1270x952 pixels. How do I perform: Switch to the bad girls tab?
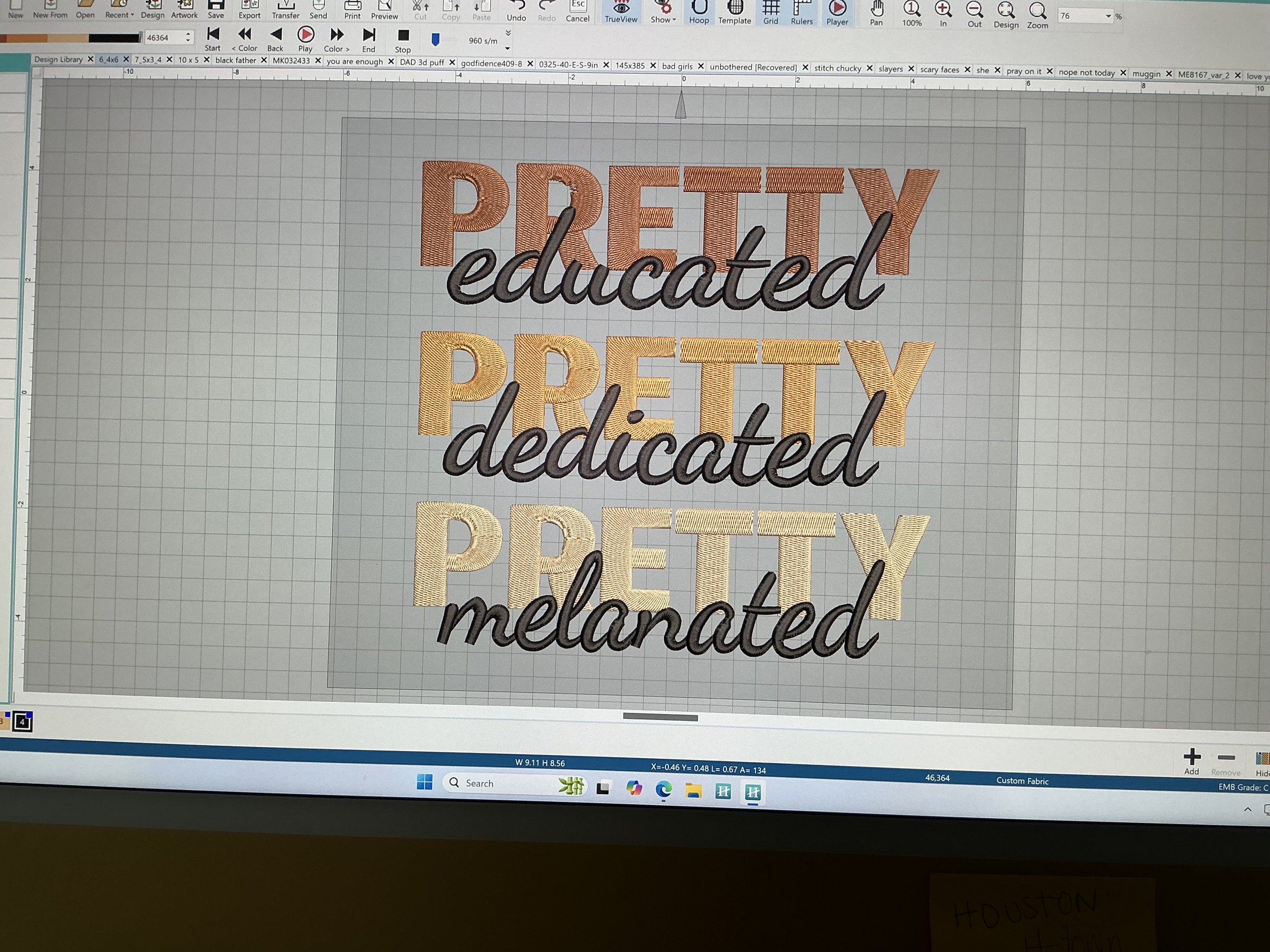tap(677, 66)
